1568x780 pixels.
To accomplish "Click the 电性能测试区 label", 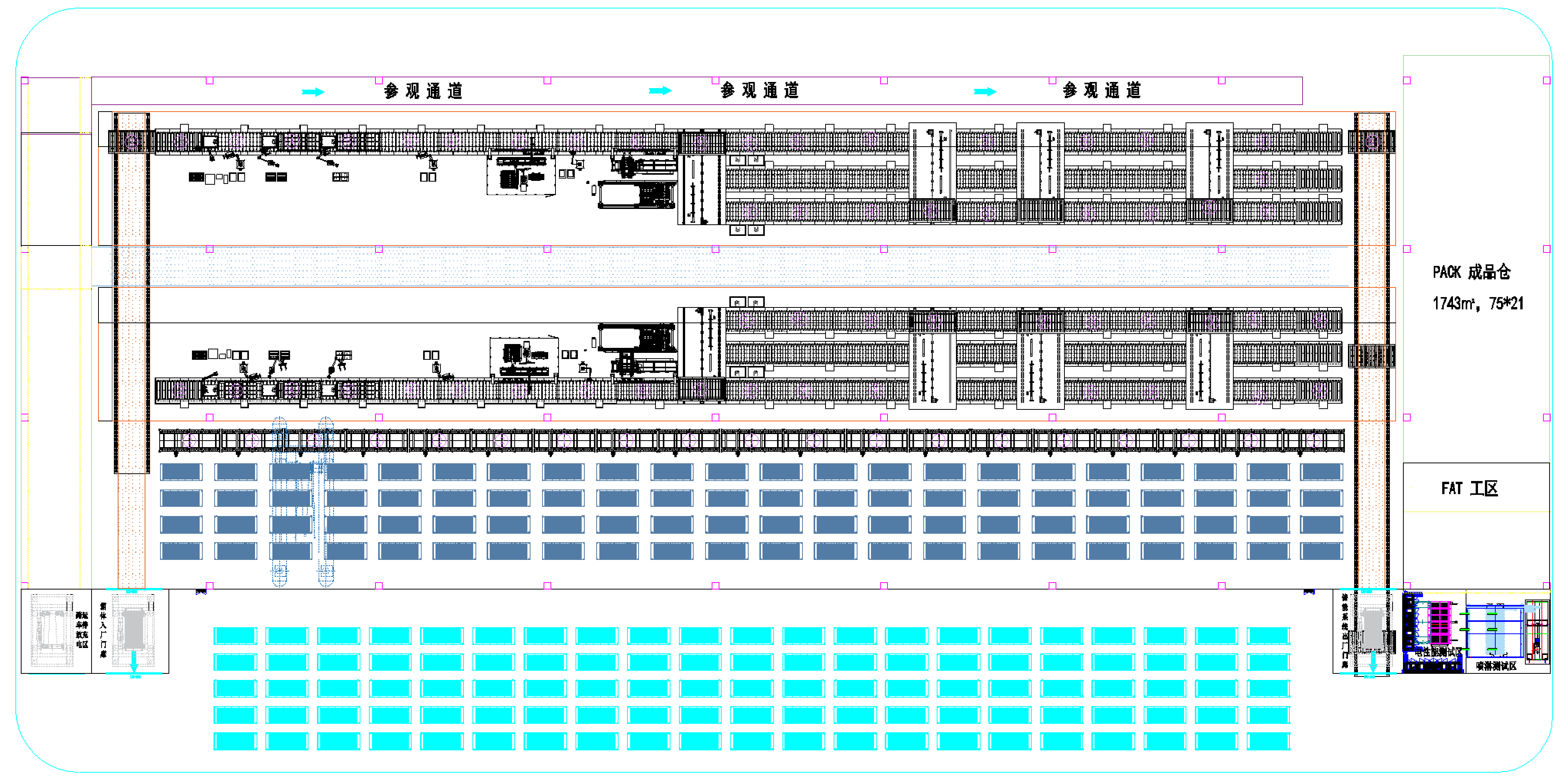I will pyautogui.click(x=1438, y=652).
